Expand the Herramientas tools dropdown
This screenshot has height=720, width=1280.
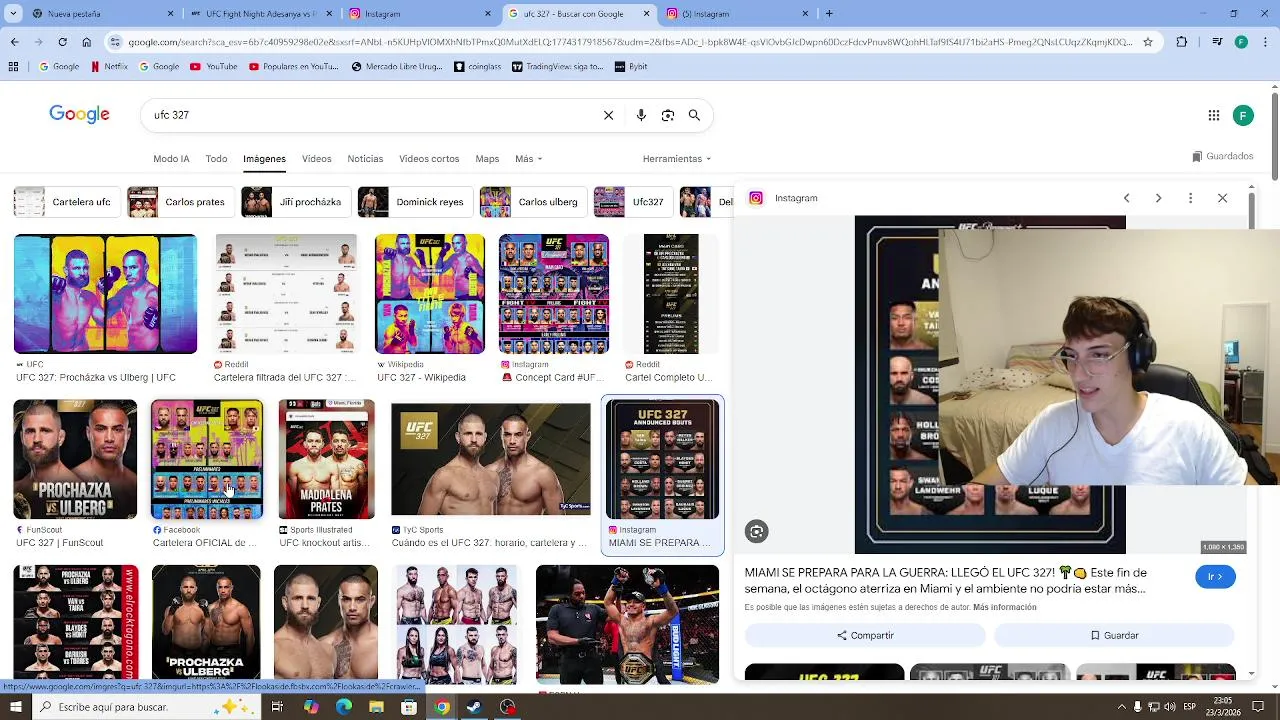[677, 159]
